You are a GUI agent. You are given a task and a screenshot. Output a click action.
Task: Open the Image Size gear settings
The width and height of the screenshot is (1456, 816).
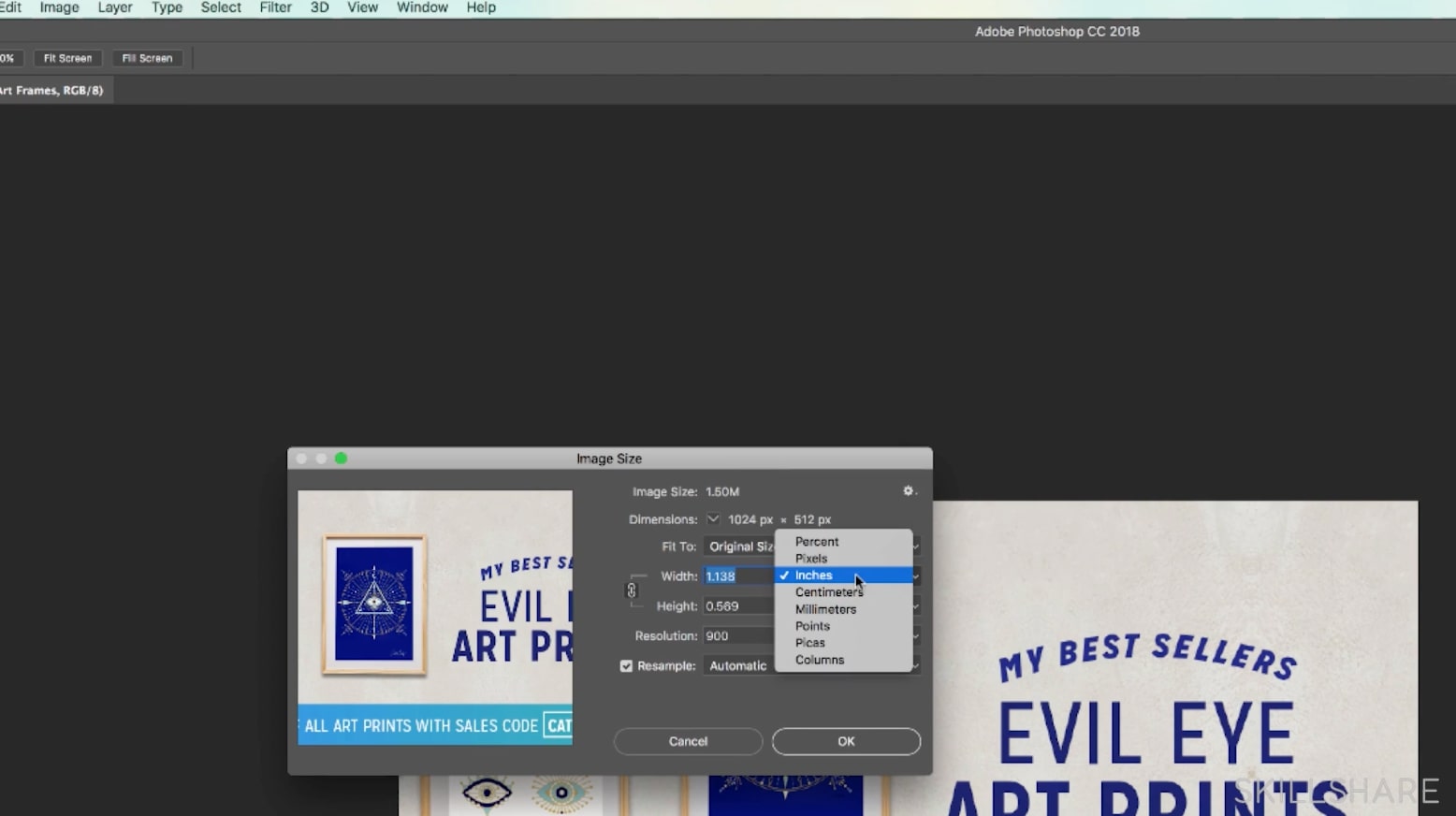(908, 491)
